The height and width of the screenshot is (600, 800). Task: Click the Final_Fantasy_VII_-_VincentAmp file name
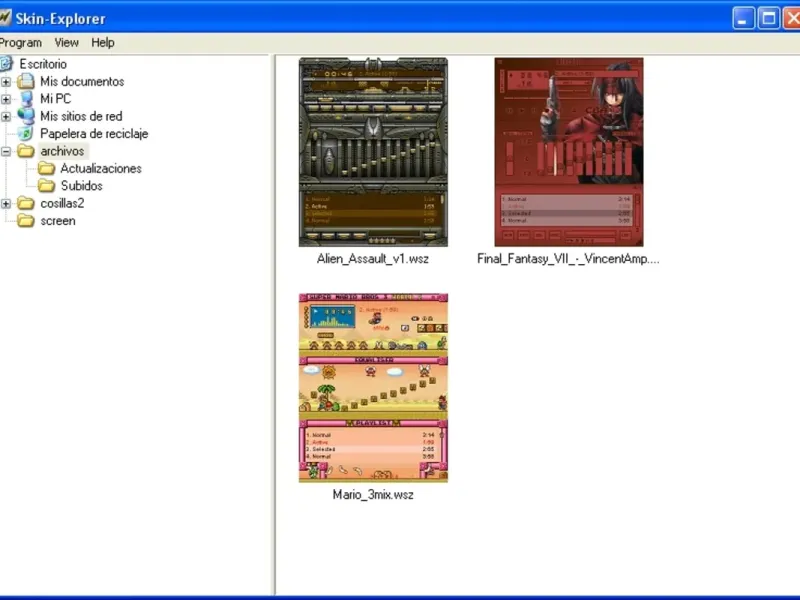click(568, 259)
